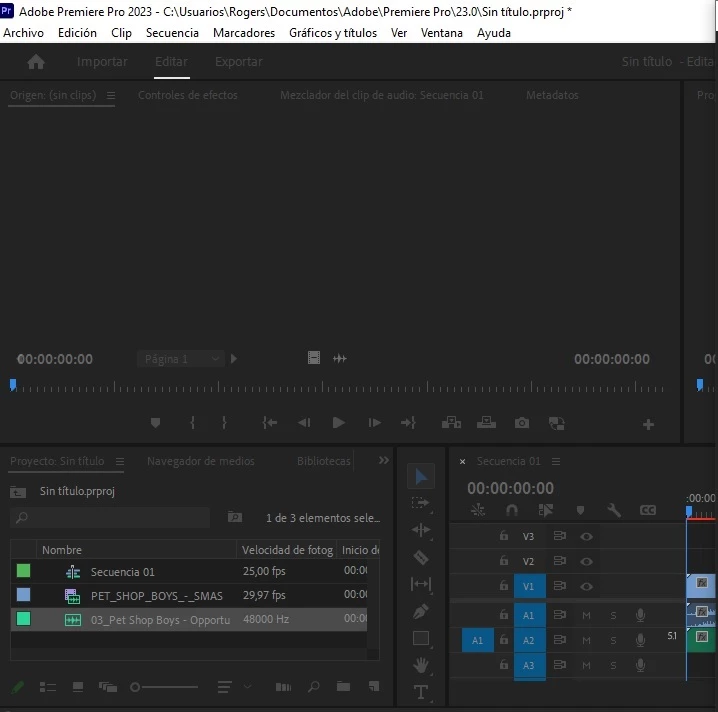Toggle timeline Snap magnet
718x712 pixels.
coord(511,510)
